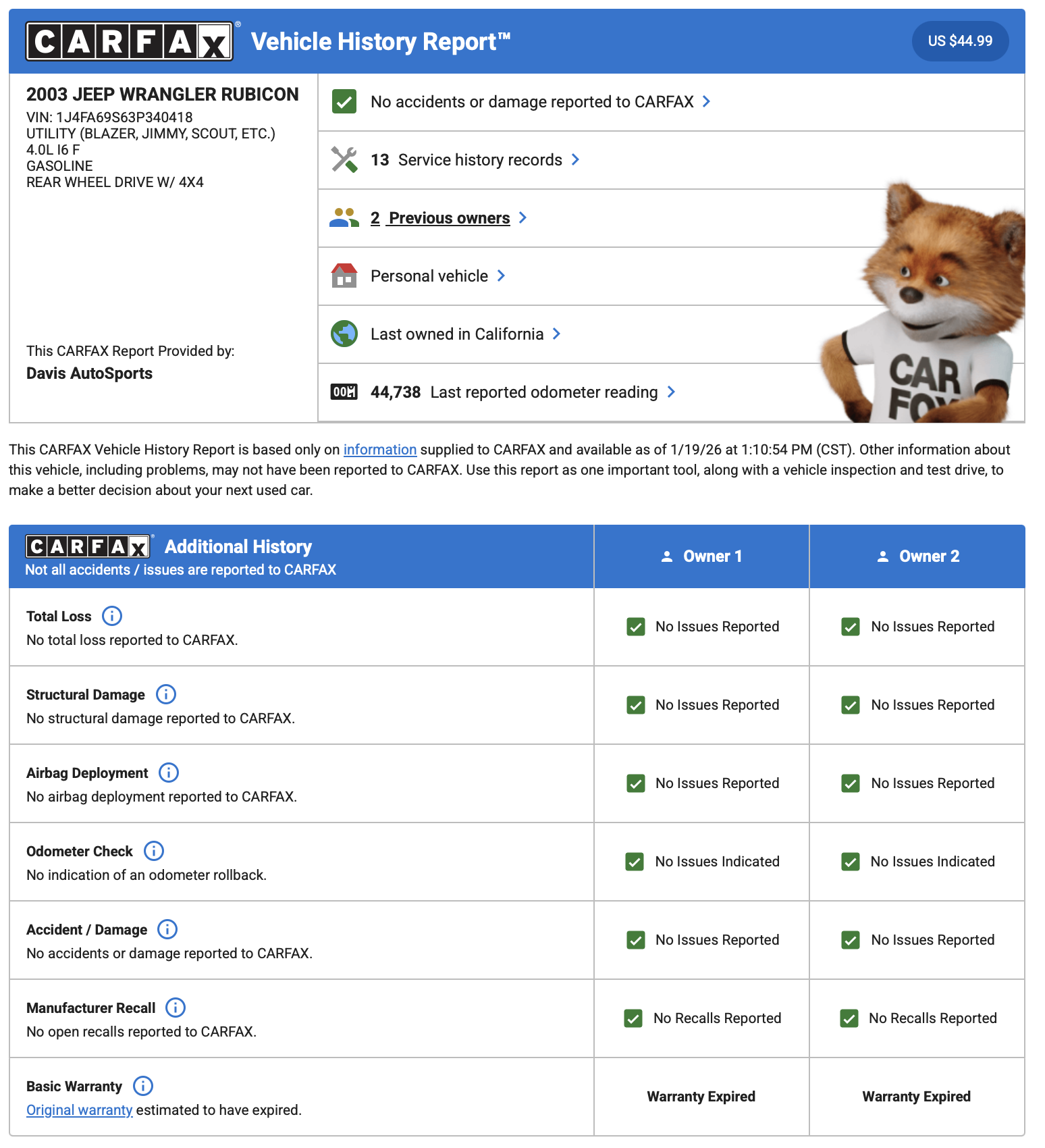Viewport: 1045px width, 1148px height.
Task: Open the Structural Damage info icon
Action: click(x=166, y=694)
